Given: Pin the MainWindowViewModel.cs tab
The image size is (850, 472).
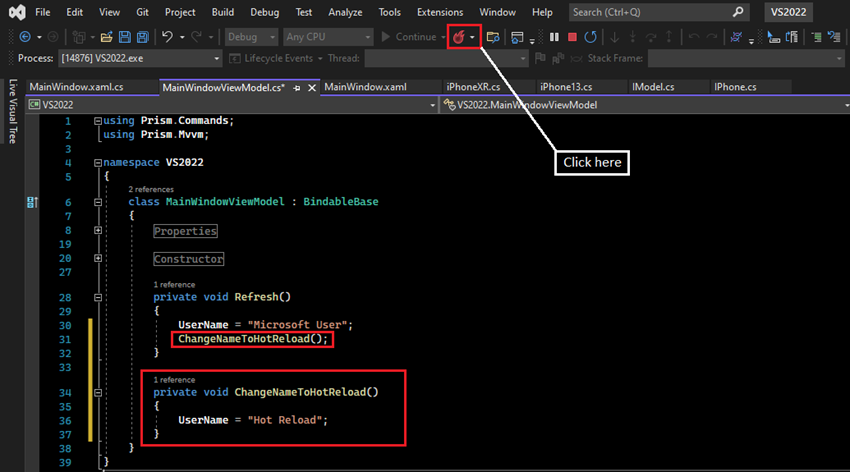Looking at the screenshot, I should (297, 88).
